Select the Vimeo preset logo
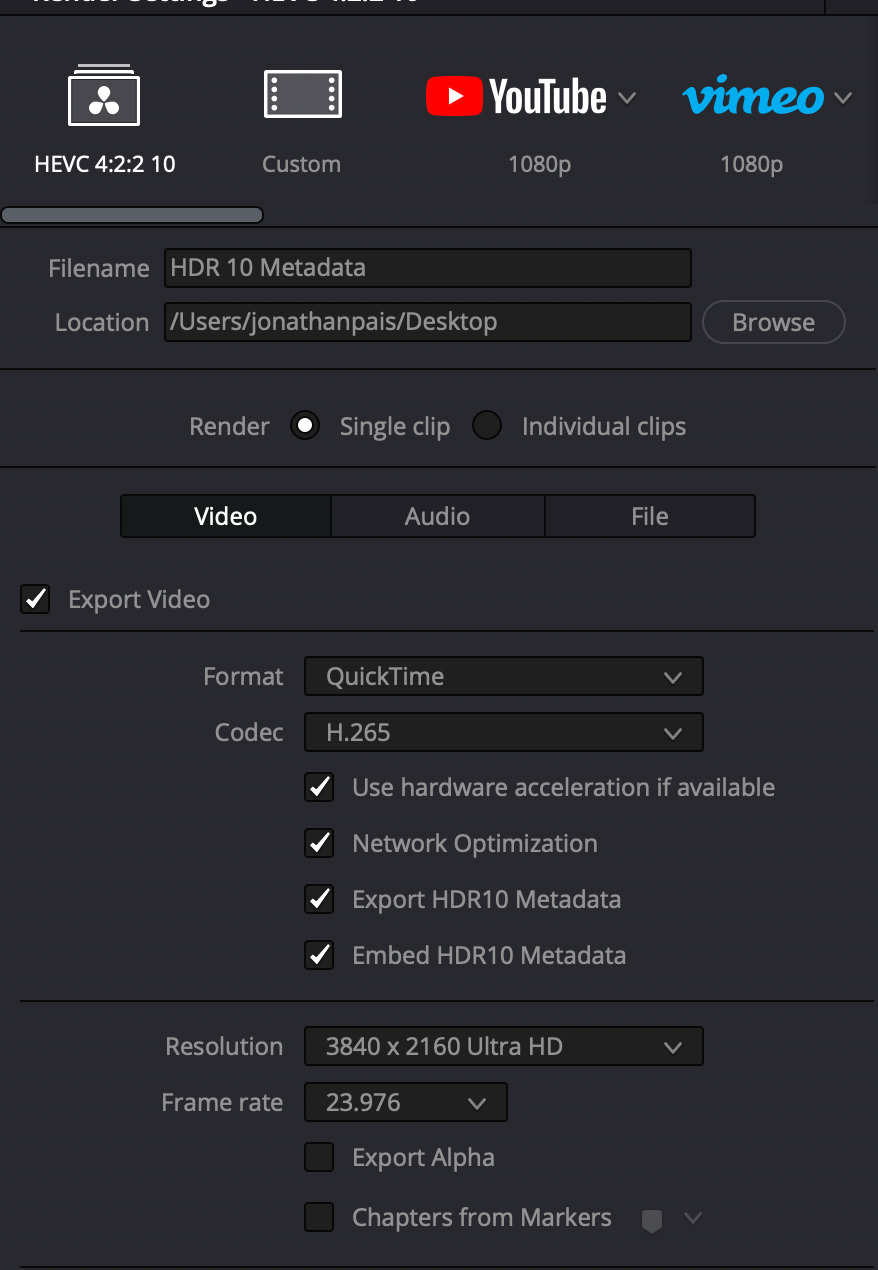Screen dimensions: 878x1270 (x=753, y=98)
